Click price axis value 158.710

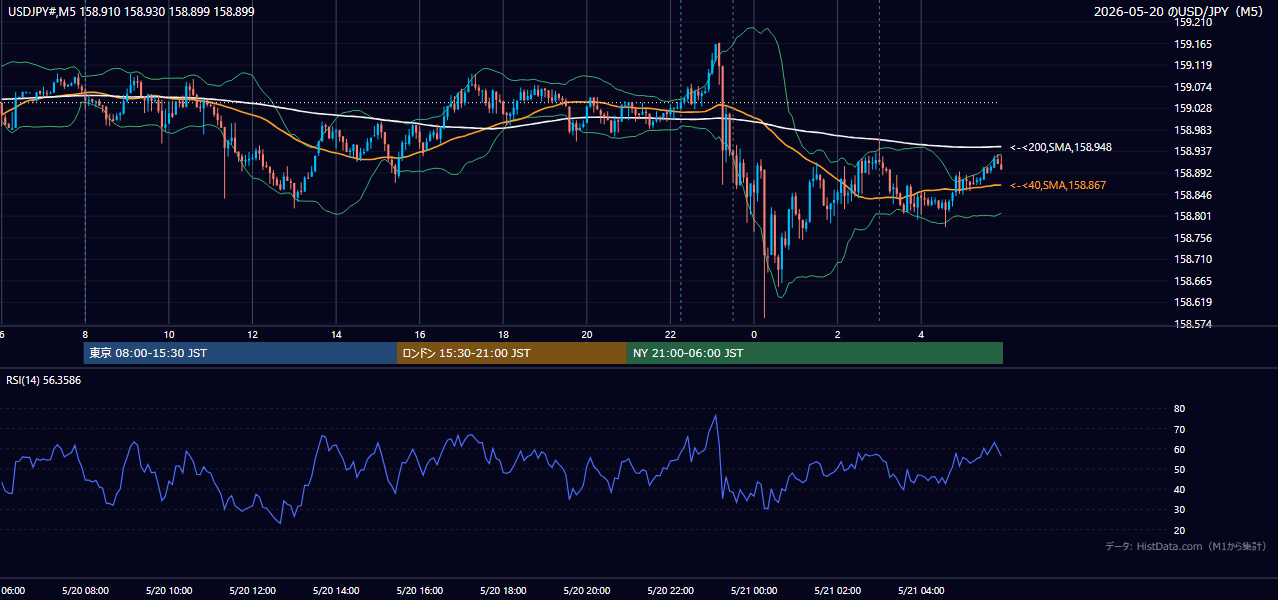[1192, 259]
